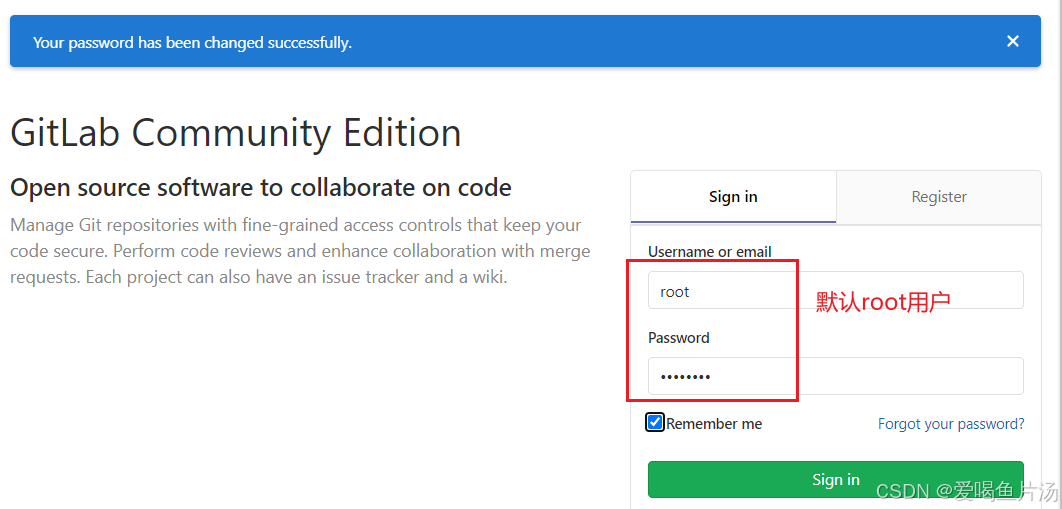The image size is (1062, 509).
Task: Click the 'GitLab Community Edition' heading
Action: tap(236, 133)
